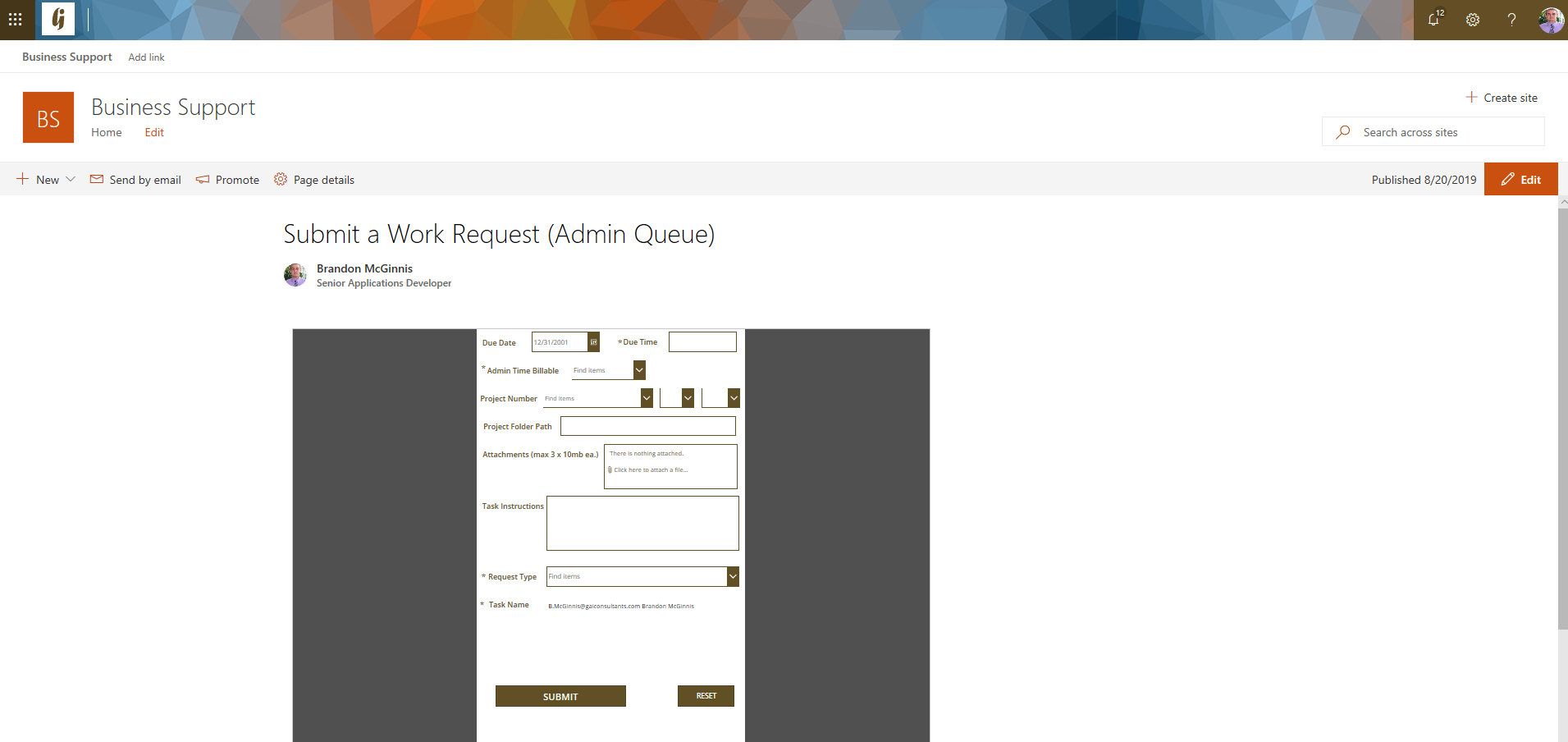Open the Office 365 app launcher
This screenshot has width=1568, height=742.
pyautogui.click(x=15, y=19)
